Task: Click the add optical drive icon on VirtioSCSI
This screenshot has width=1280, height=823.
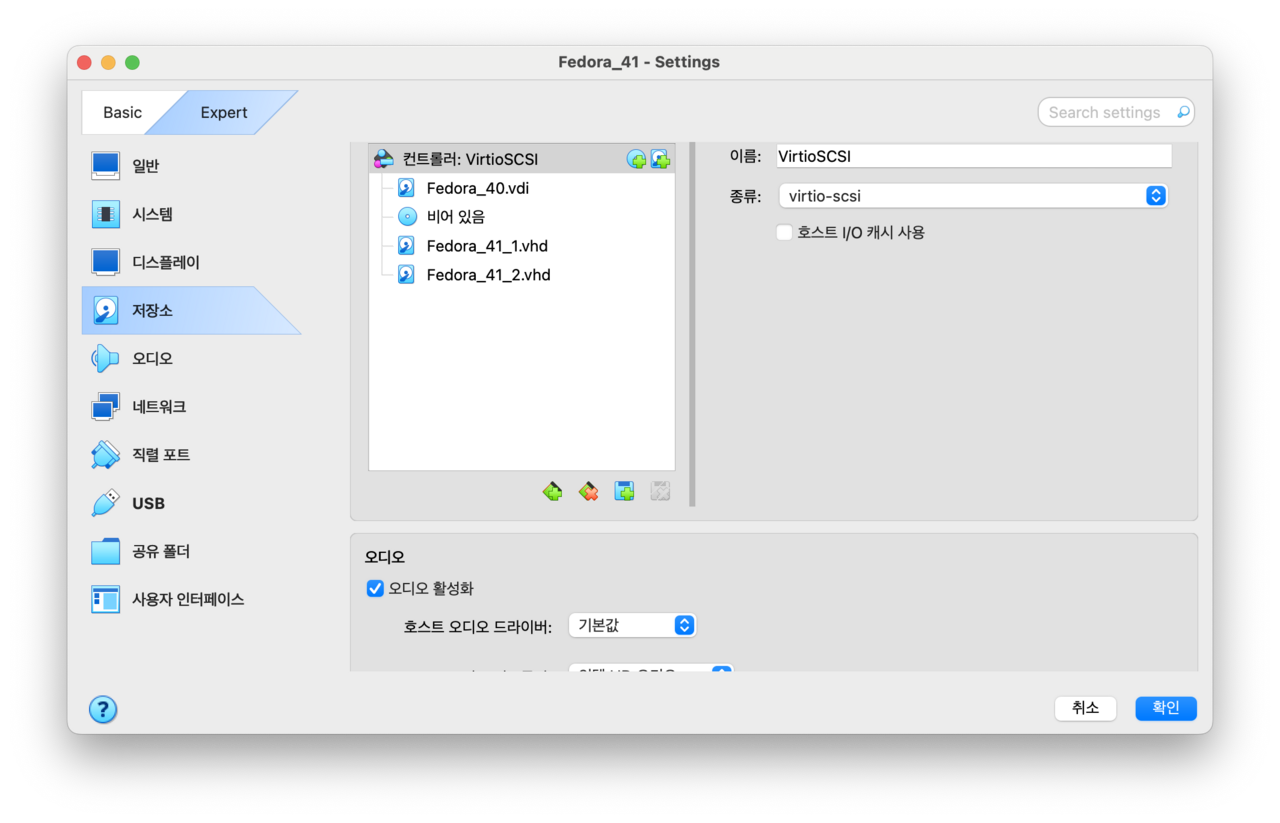Action: click(x=636, y=159)
